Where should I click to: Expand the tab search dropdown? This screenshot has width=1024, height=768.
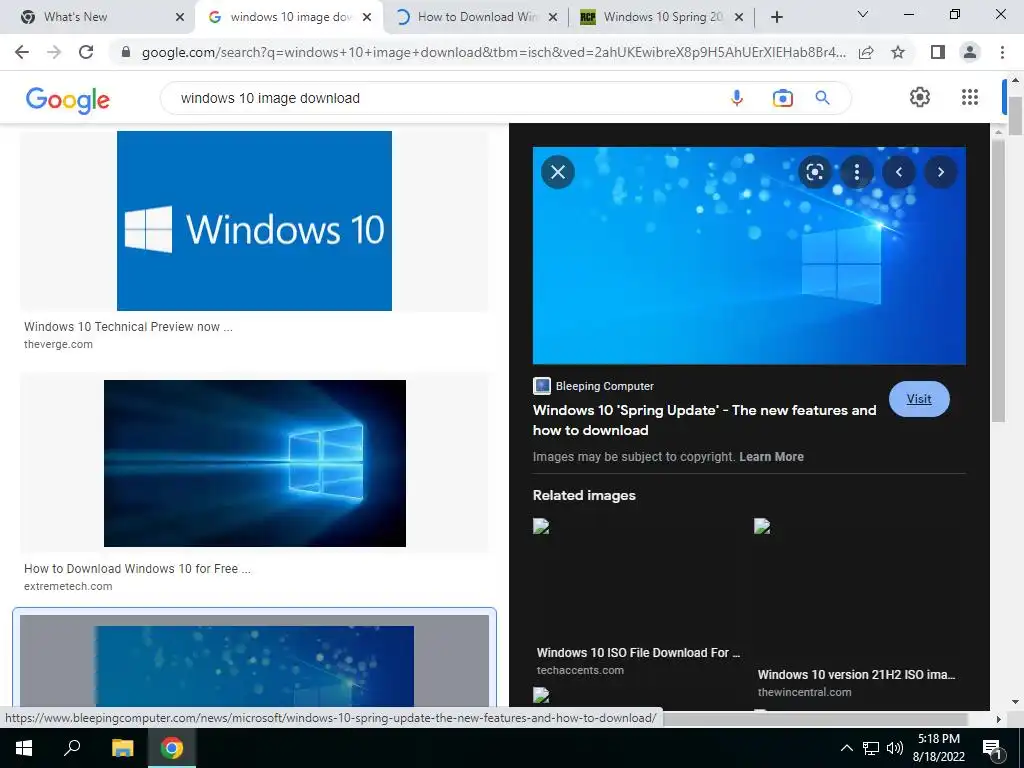click(x=863, y=14)
